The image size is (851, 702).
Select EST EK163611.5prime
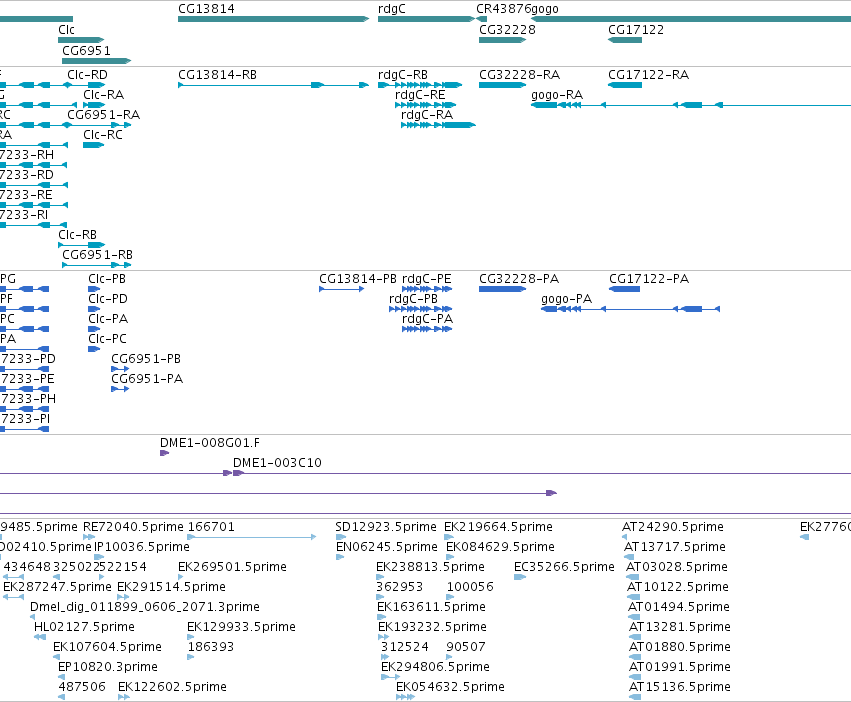click(382, 617)
